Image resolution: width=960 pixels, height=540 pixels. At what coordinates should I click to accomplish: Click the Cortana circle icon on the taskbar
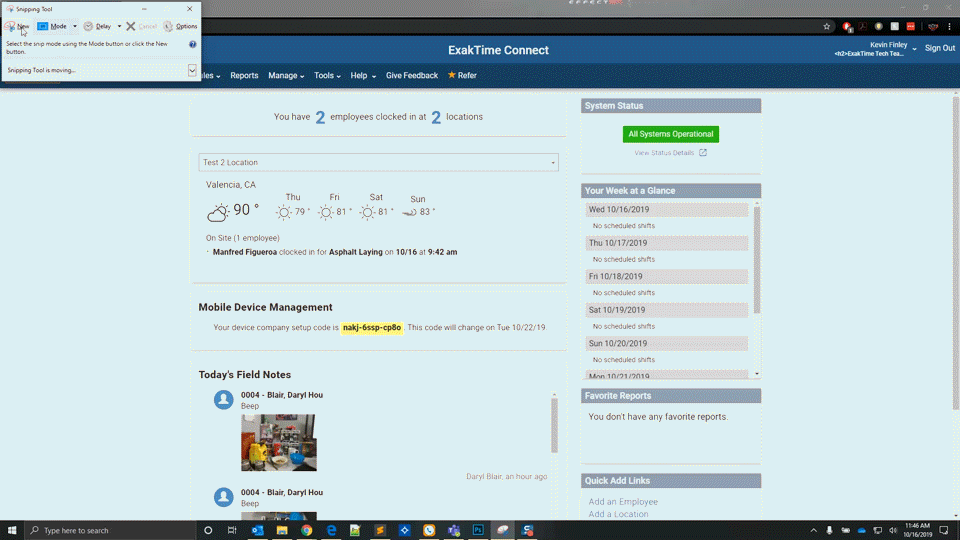(x=208, y=530)
